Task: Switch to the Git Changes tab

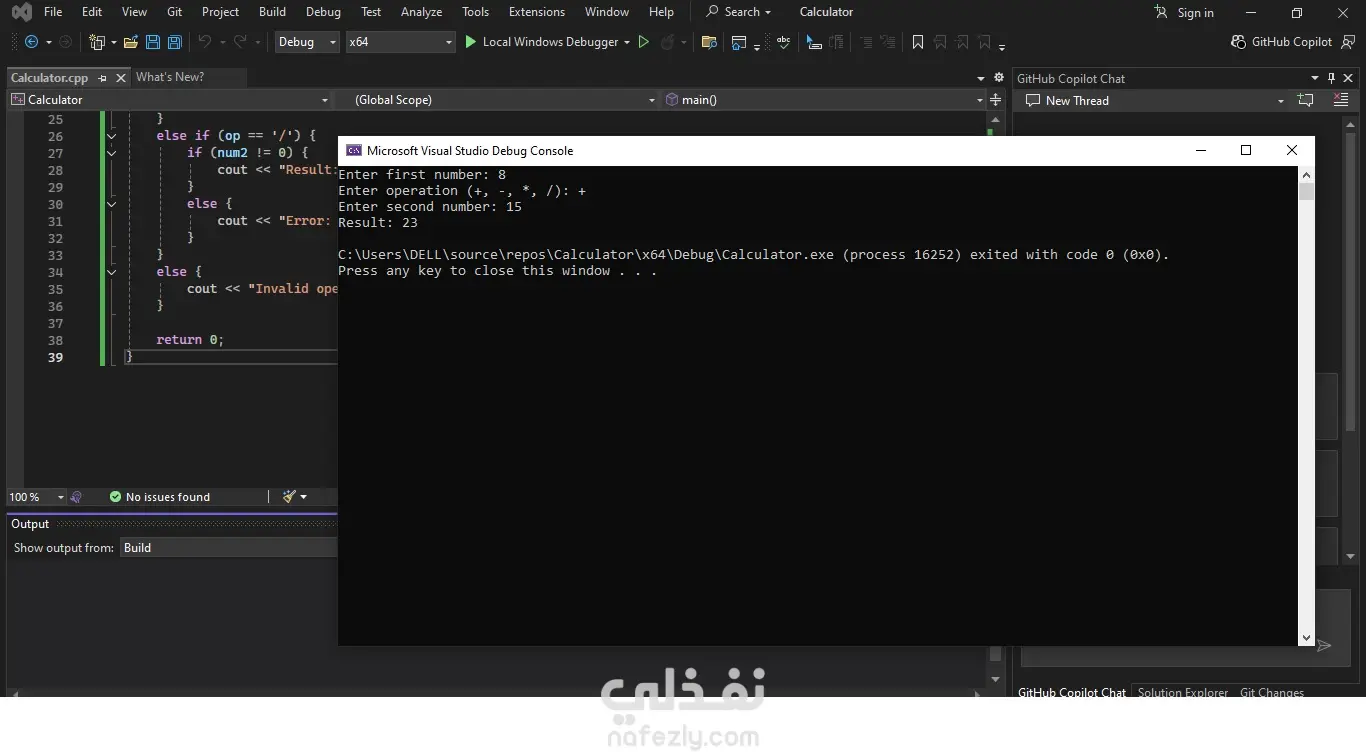Action: pyautogui.click(x=1272, y=692)
